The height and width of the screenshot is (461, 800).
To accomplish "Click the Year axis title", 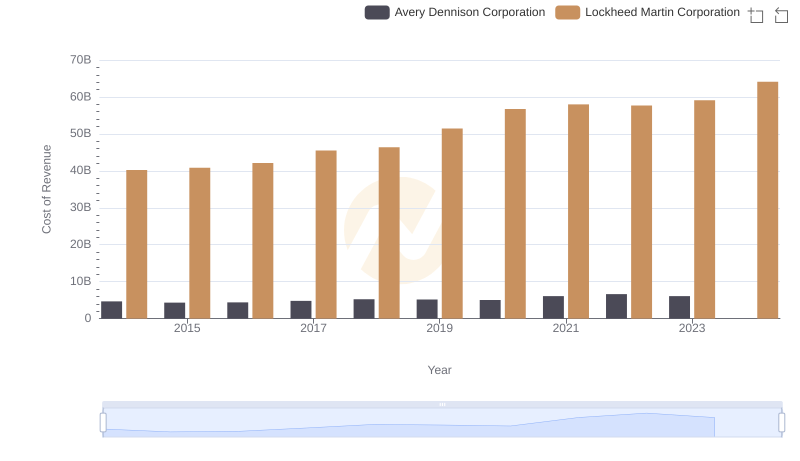I will [x=439, y=370].
